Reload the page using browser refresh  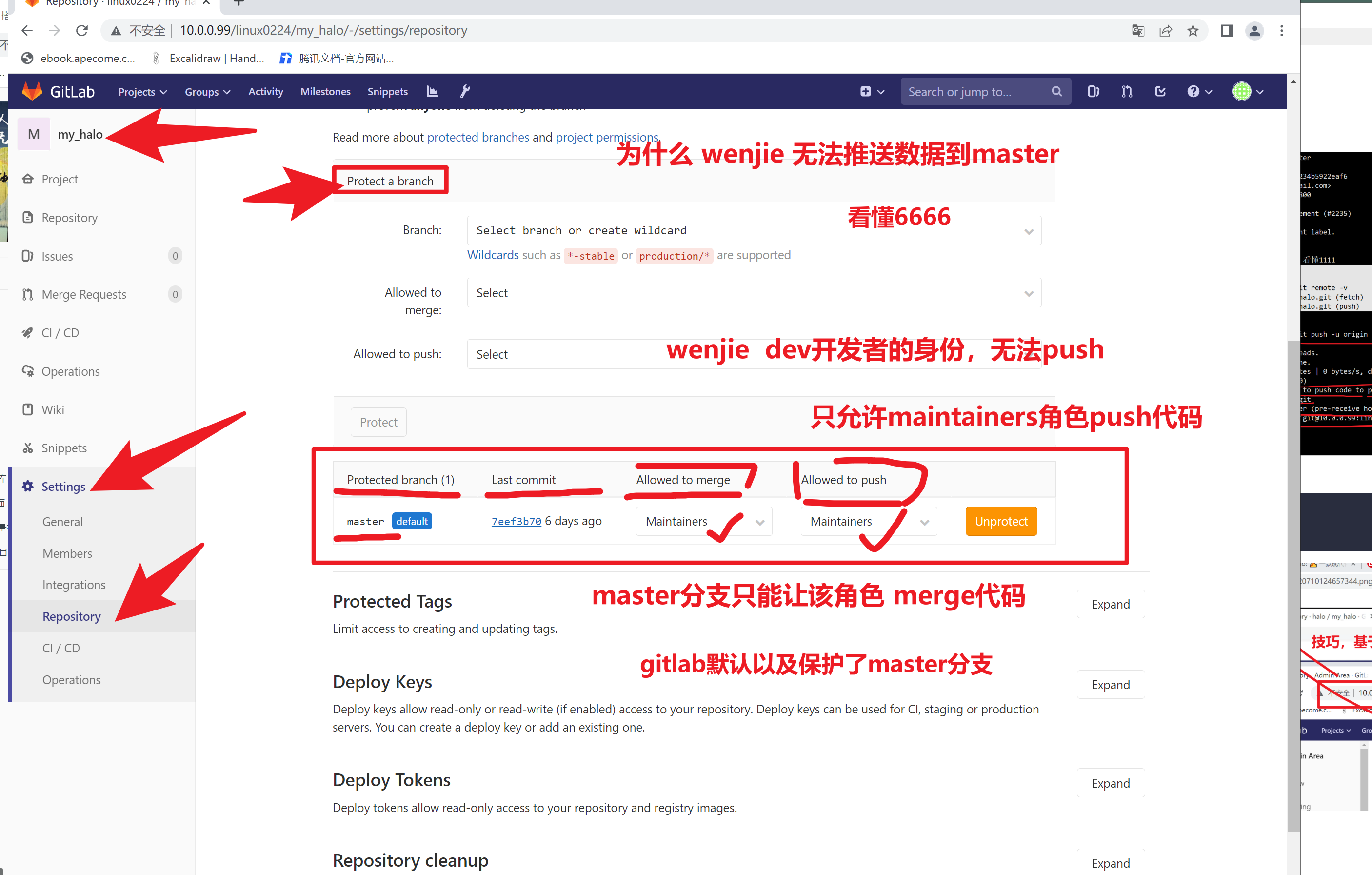click(82, 31)
